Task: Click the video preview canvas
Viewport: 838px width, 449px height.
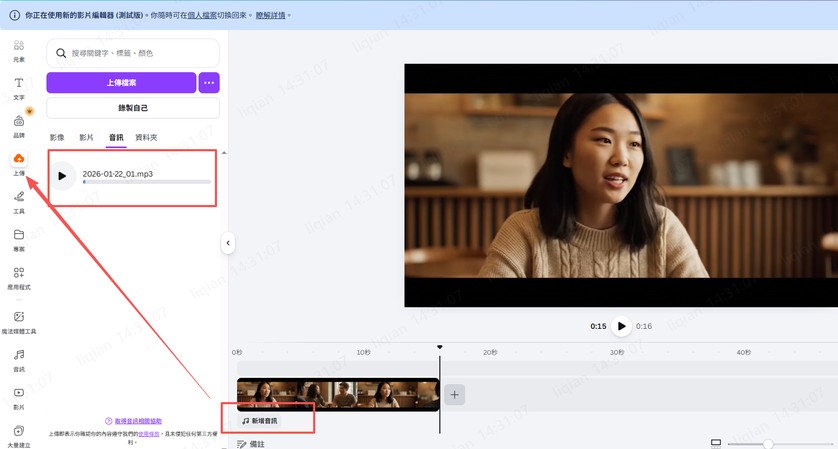Action: (621, 185)
